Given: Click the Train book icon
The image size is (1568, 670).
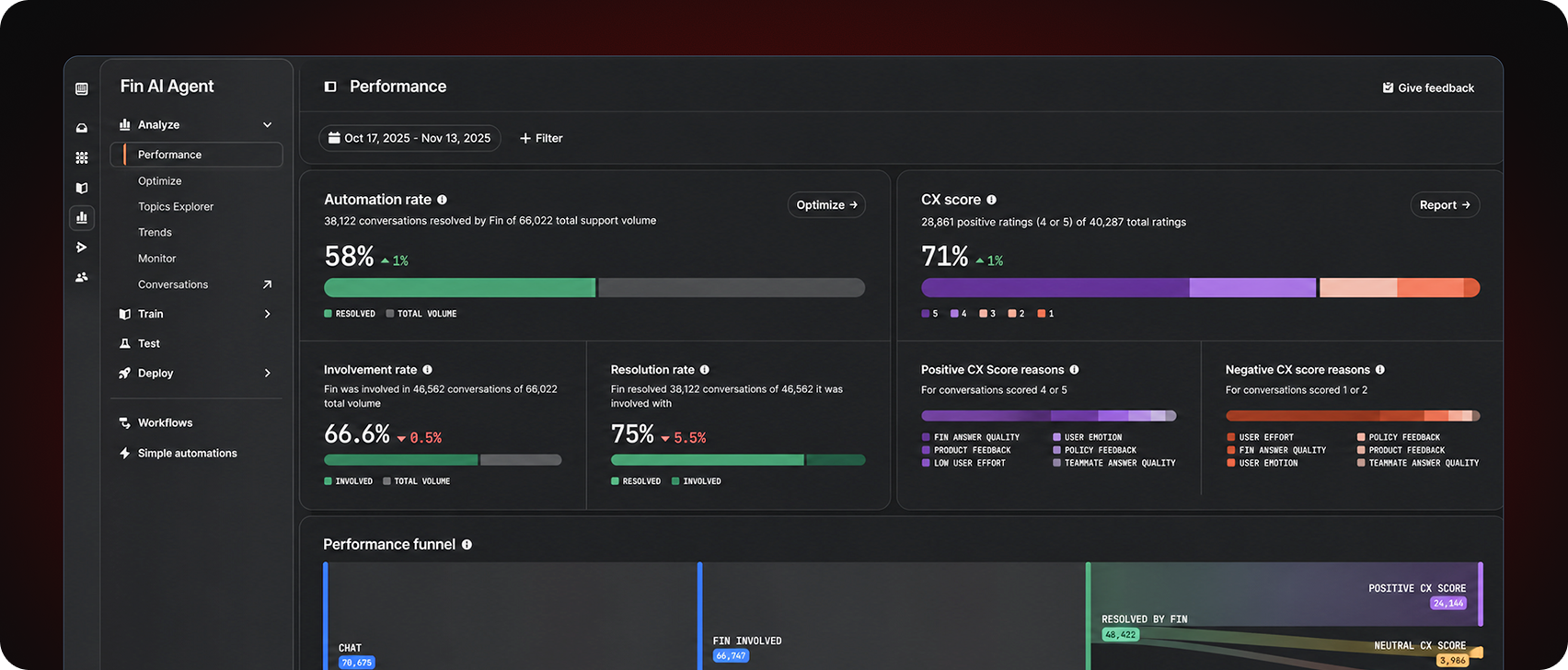Looking at the screenshot, I should (125, 314).
